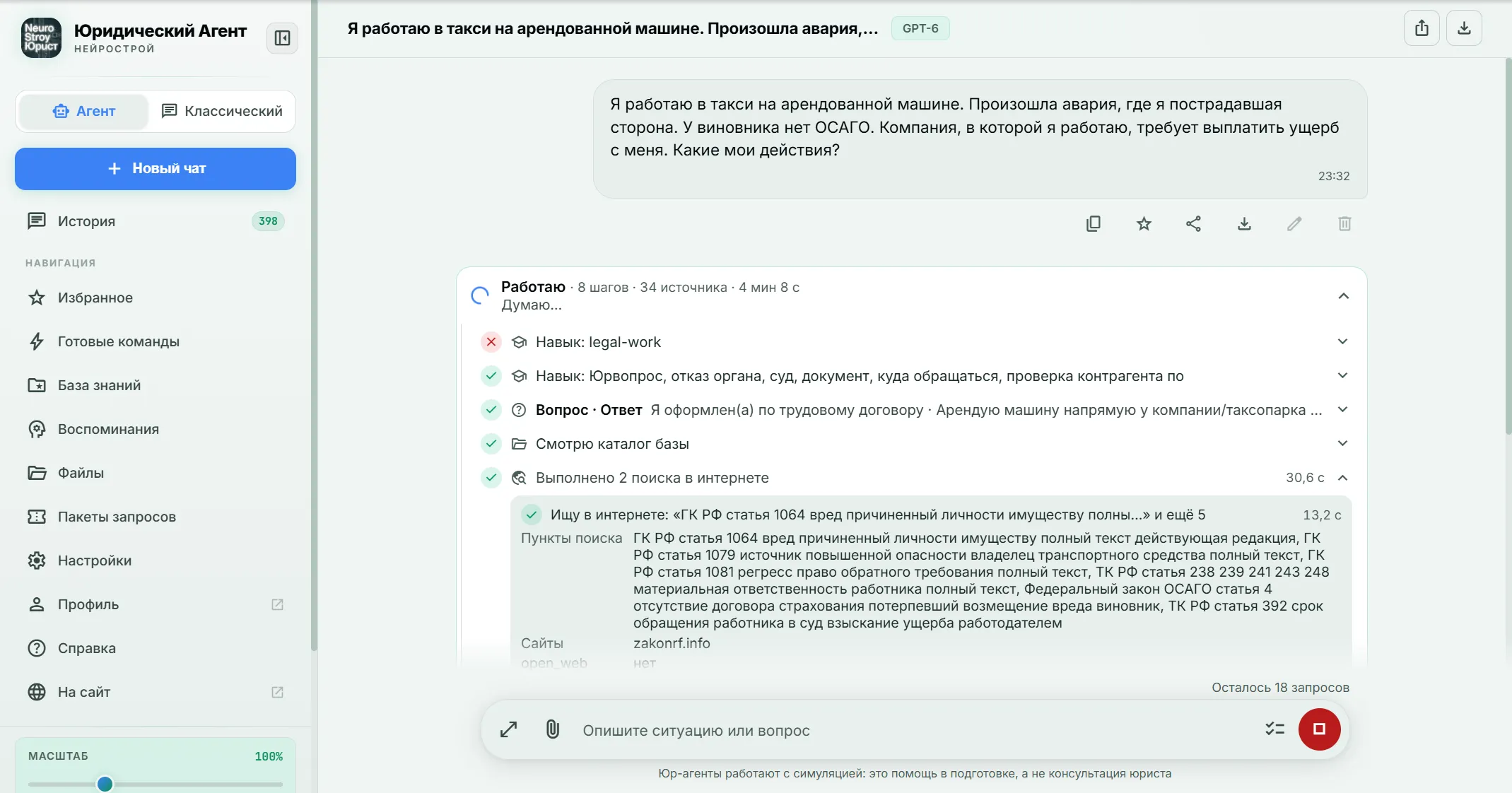Click the globe search icon on Выполнено row
Screen dimensions: 1512x793
(x=519, y=478)
